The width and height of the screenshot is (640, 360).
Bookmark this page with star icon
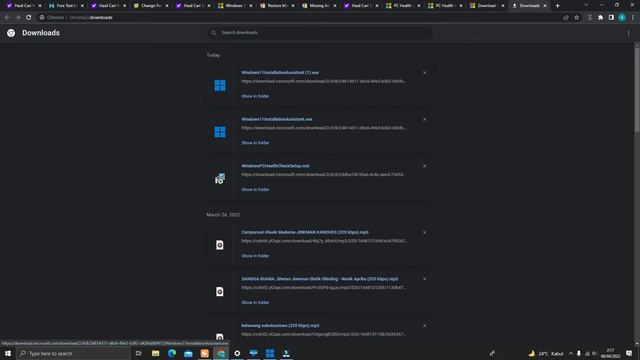(x=577, y=18)
